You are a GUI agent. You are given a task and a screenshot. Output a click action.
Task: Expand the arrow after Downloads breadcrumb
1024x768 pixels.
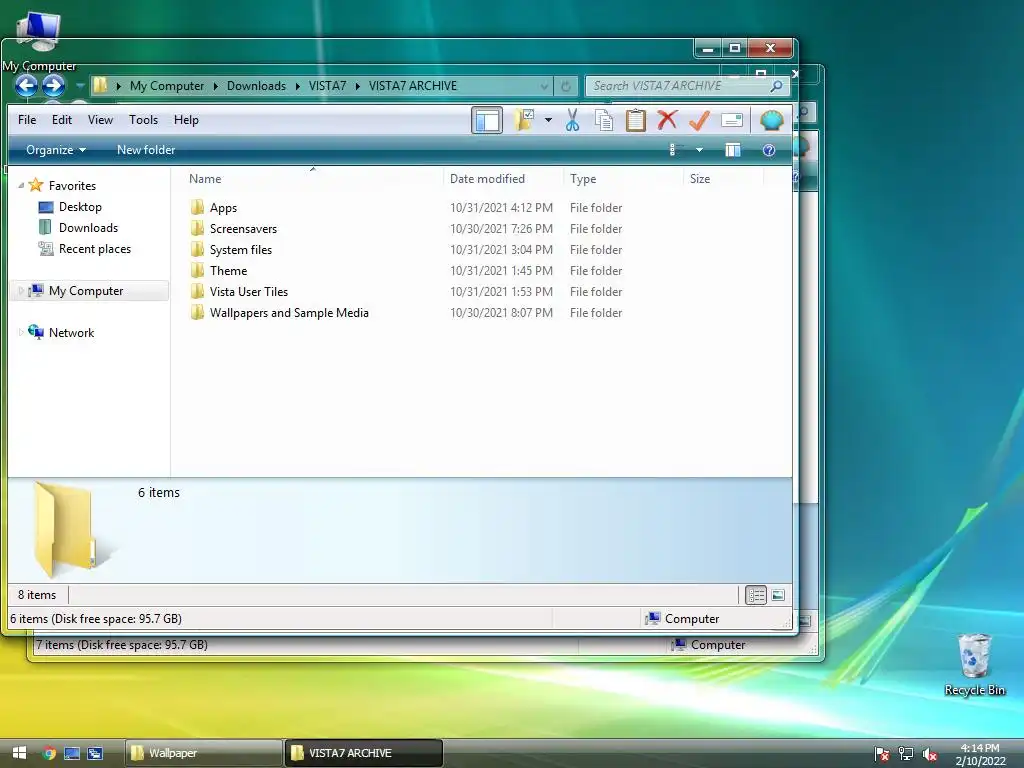tap(297, 86)
